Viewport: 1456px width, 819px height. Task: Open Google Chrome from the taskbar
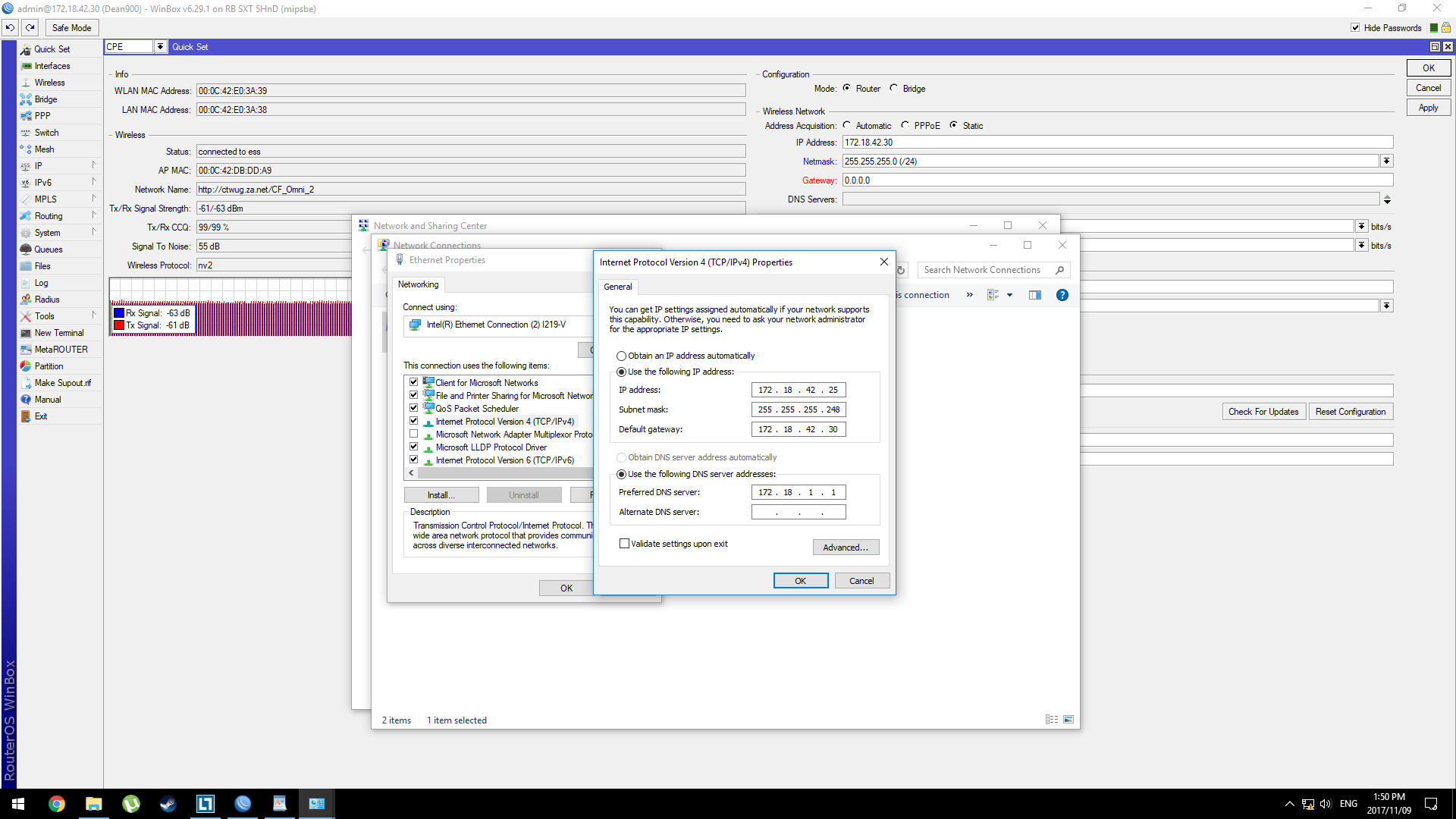[x=57, y=804]
